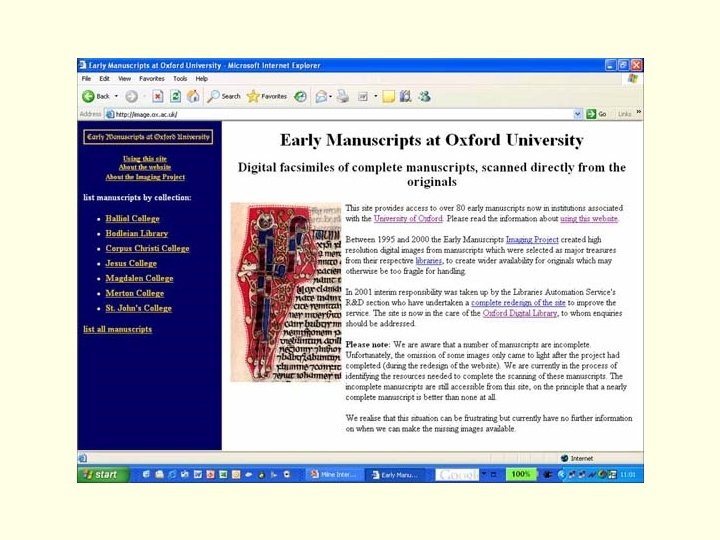Open the Favorites star toolbar button

coord(267,96)
